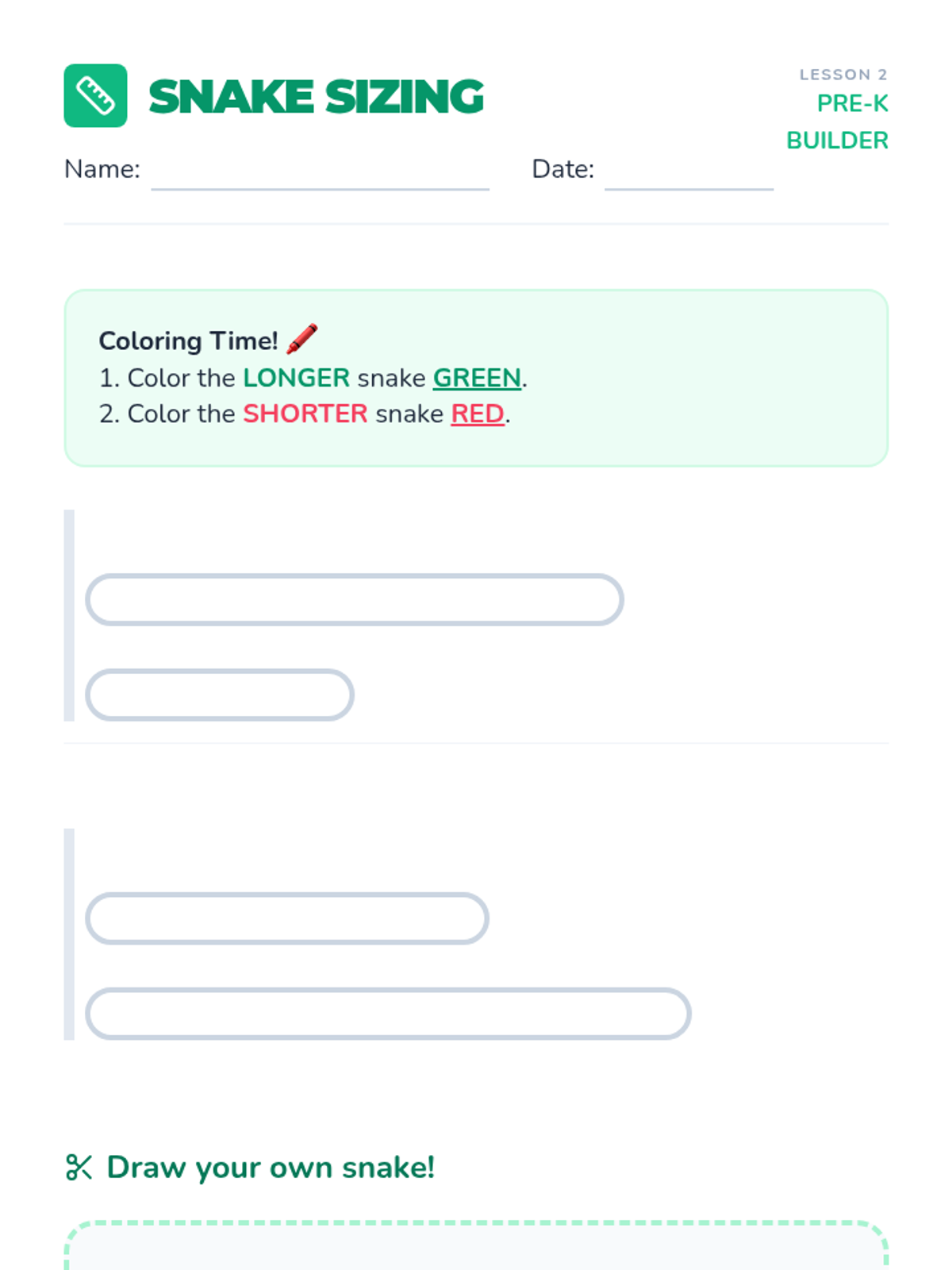
Task: Click the scissors icon beside Draw heading
Action: pos(79,1168)
